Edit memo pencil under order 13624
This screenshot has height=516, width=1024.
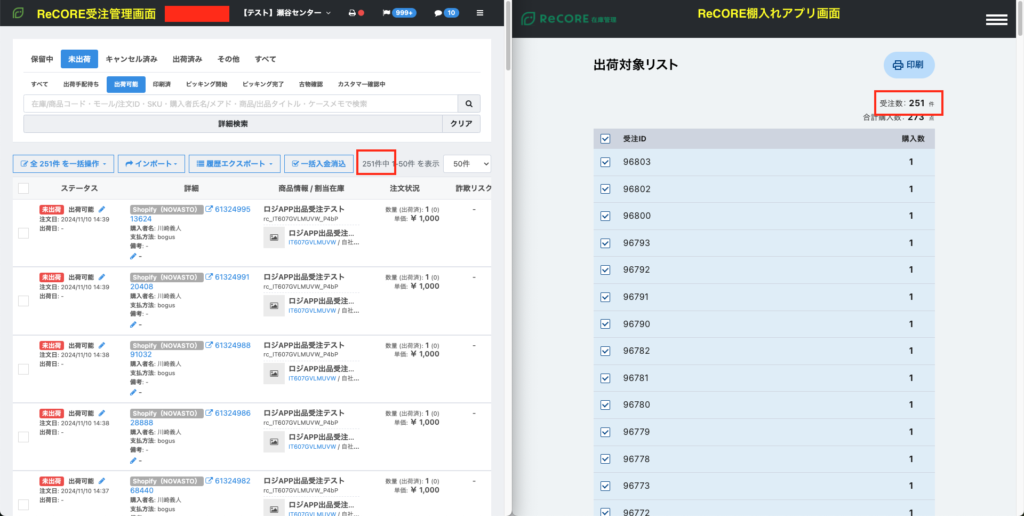(x=133, y=256)
